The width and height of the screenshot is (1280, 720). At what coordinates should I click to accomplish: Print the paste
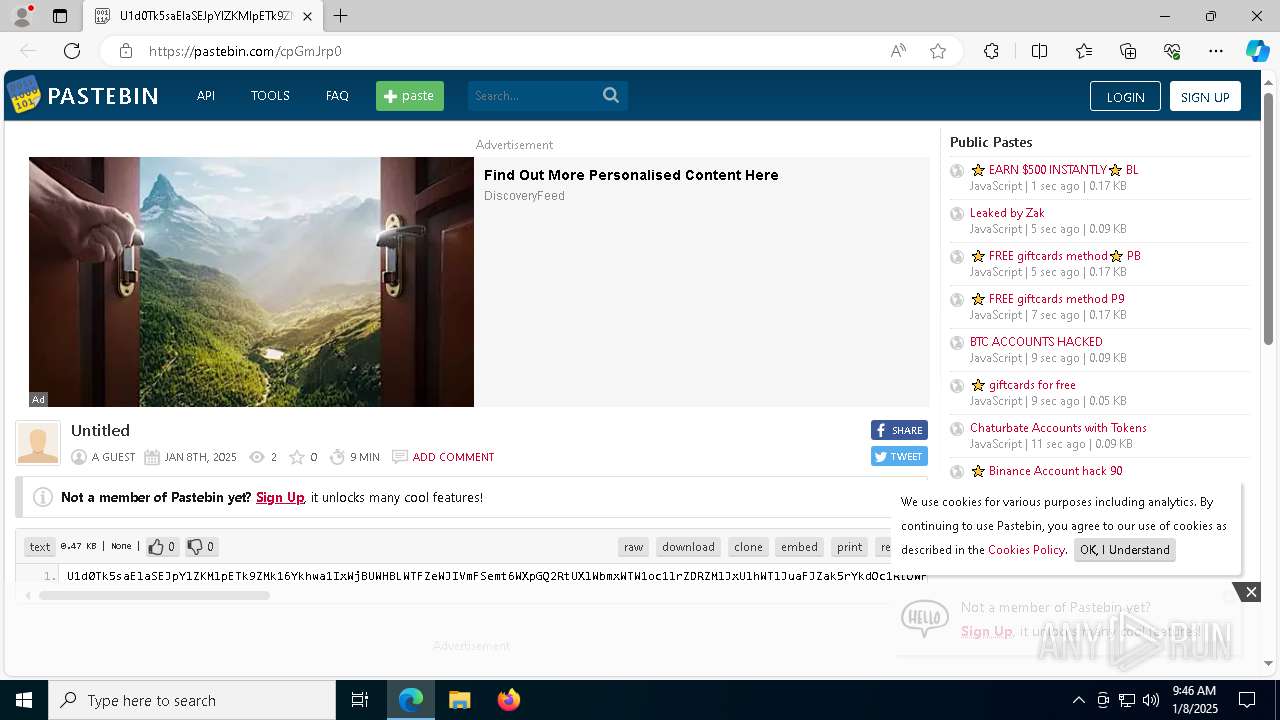tap(850, 547)
